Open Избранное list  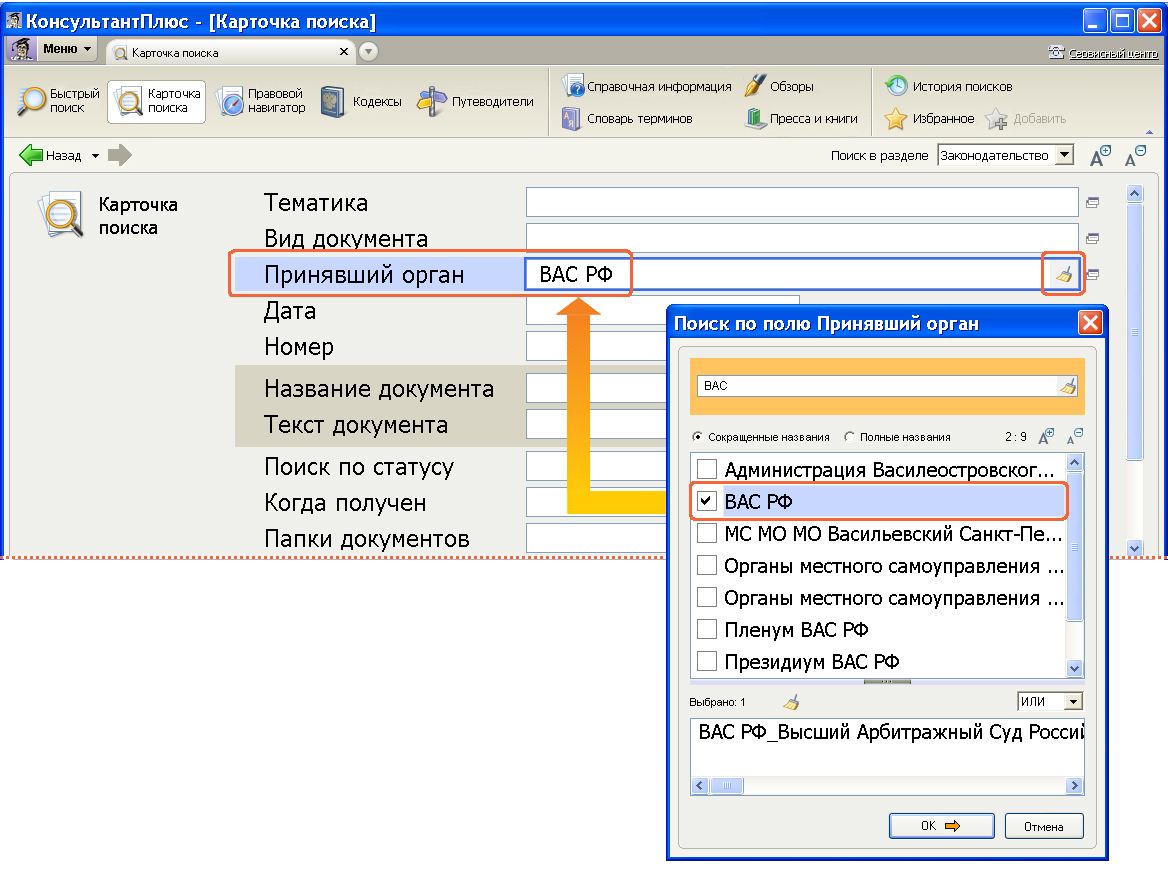click(x=929, y=118)
